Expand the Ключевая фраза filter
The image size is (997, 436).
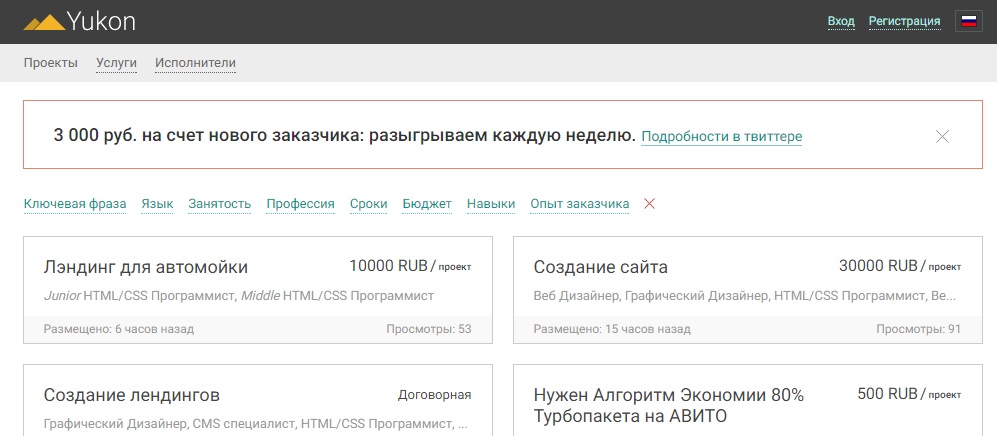(75, 204)
